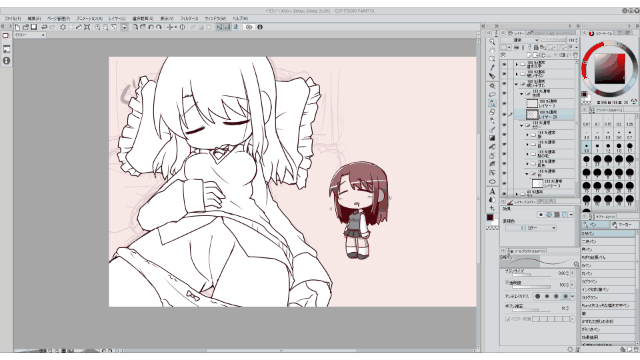This screenshot has height=360, width=640.
Task: Hide the topmost layer folder via eye icon
Action: click(x=504, y=64)
